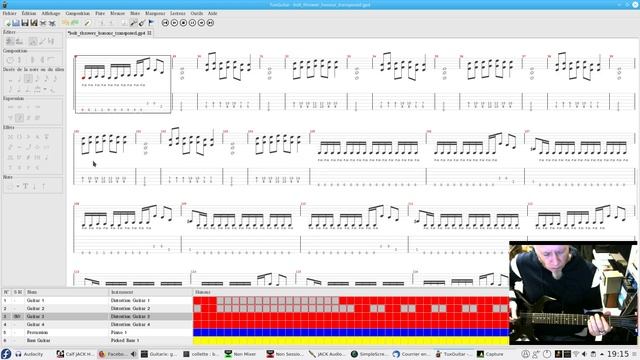
Task: Click the Open file toolbar icon
Action: click(x=16, y=23)
